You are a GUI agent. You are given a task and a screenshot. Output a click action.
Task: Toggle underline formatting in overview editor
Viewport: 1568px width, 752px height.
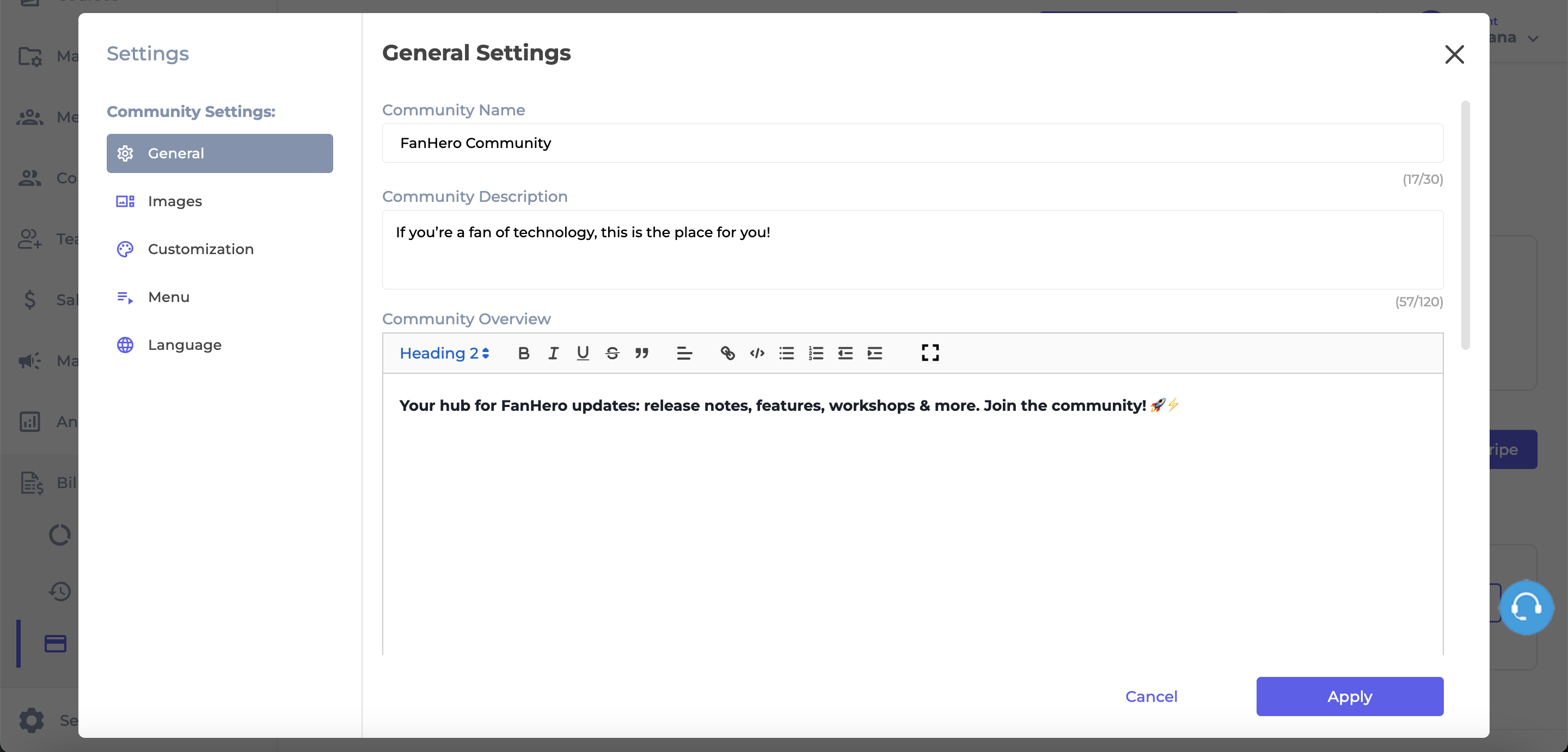583,353
